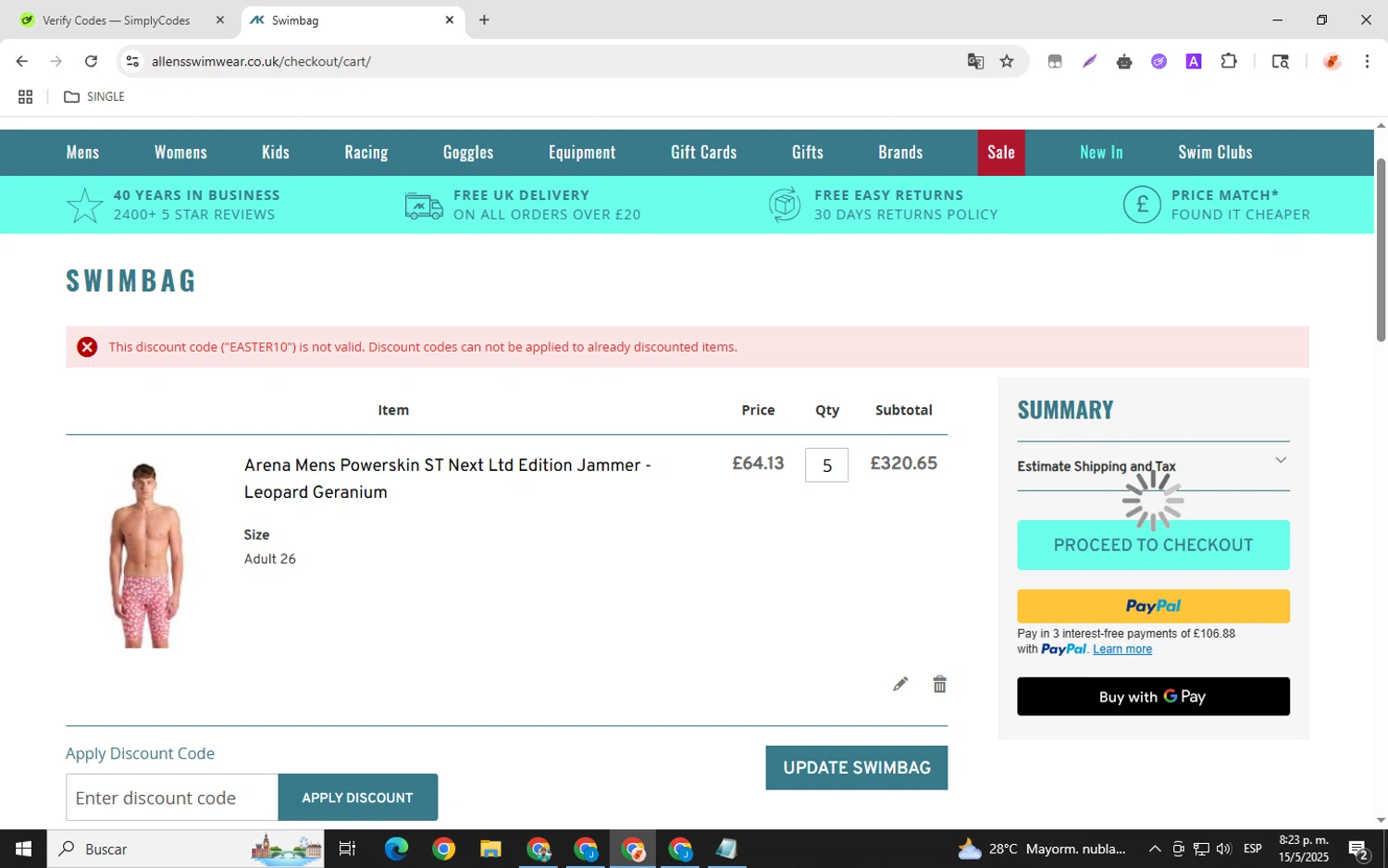Click the Windows Buscar search box
This screenshot has width=1388, height=868.
185,849
